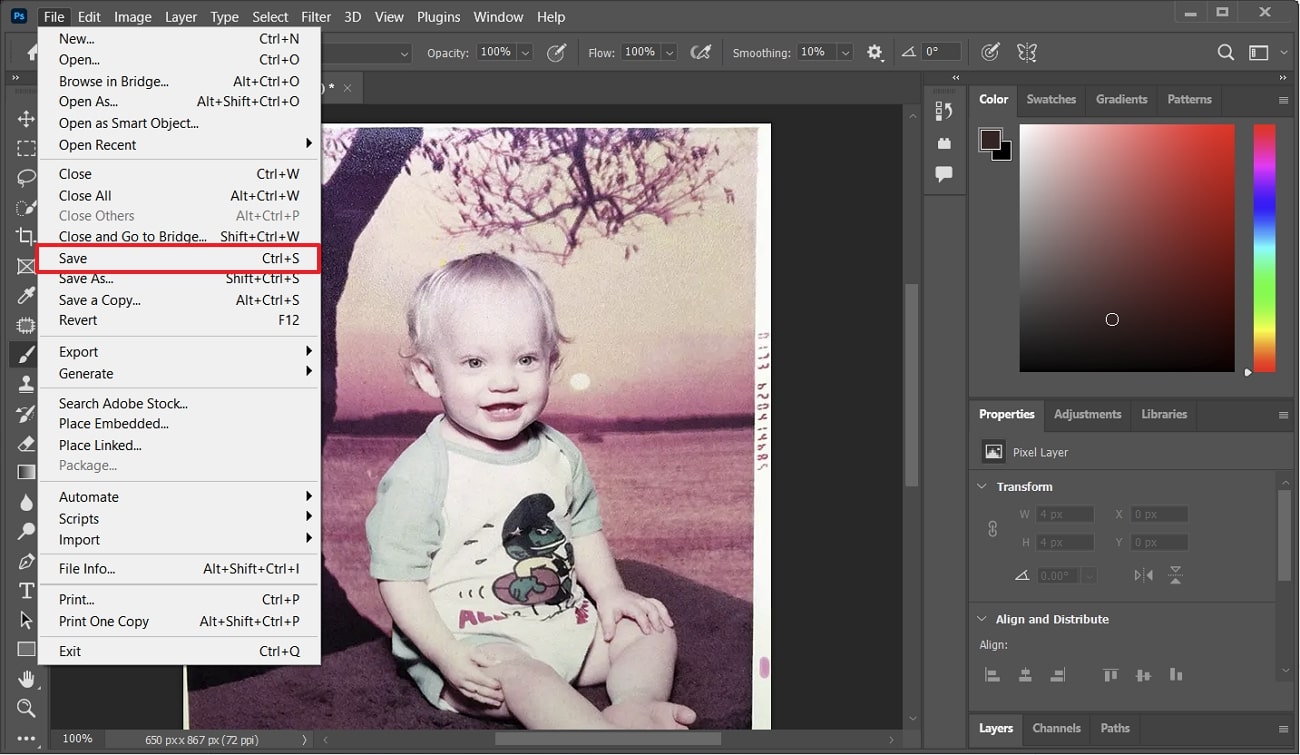This screenshot has height=755, width=1300.
Task: Switch to the Swatches tab
Action: (1051, 100)
